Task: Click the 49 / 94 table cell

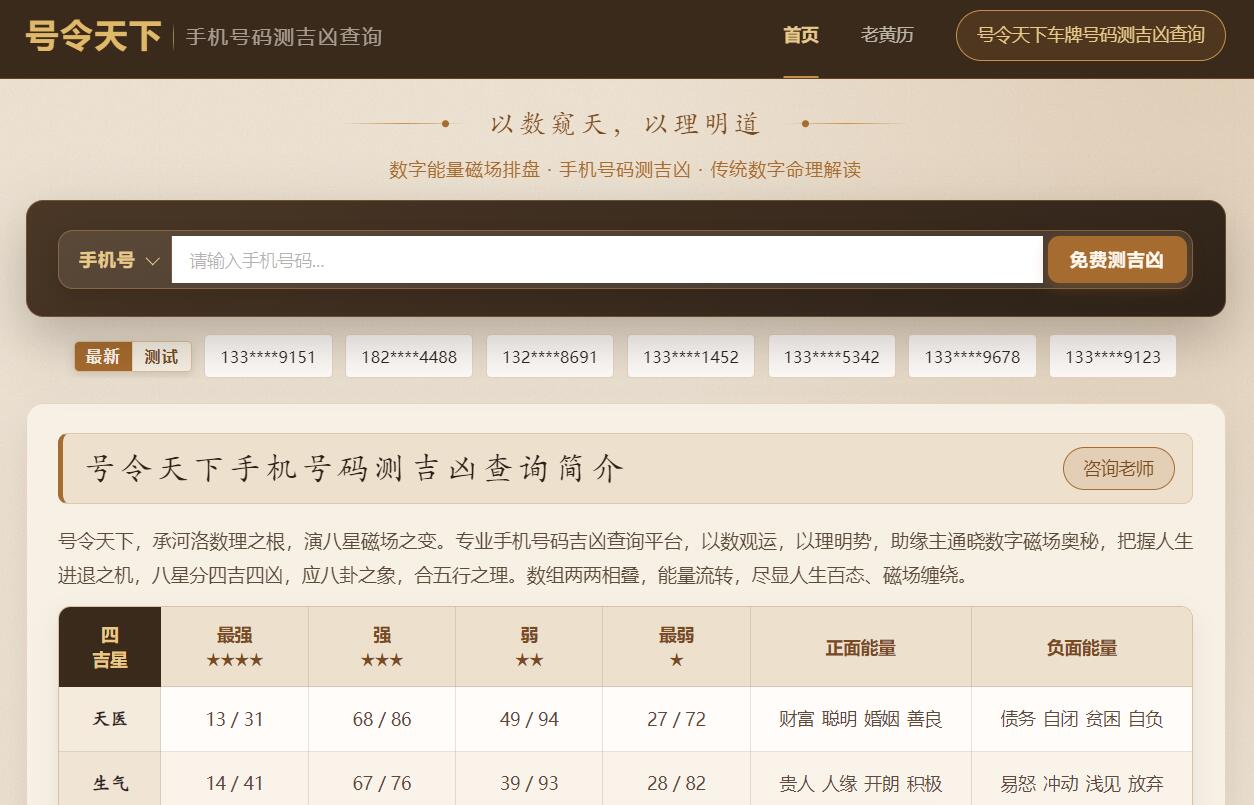Action: (529, 719)
